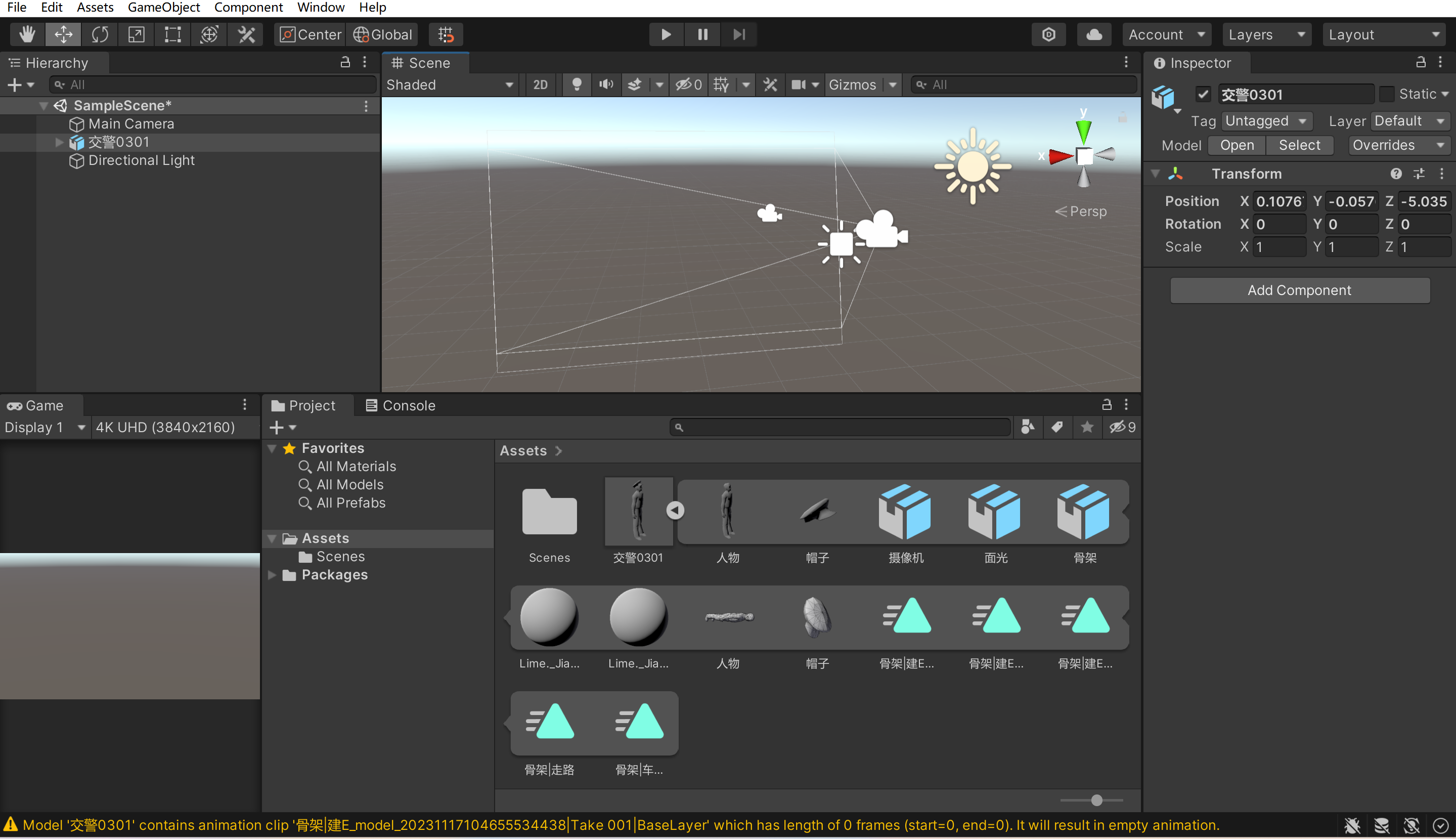Open the GameObject menu

(163, 8)
